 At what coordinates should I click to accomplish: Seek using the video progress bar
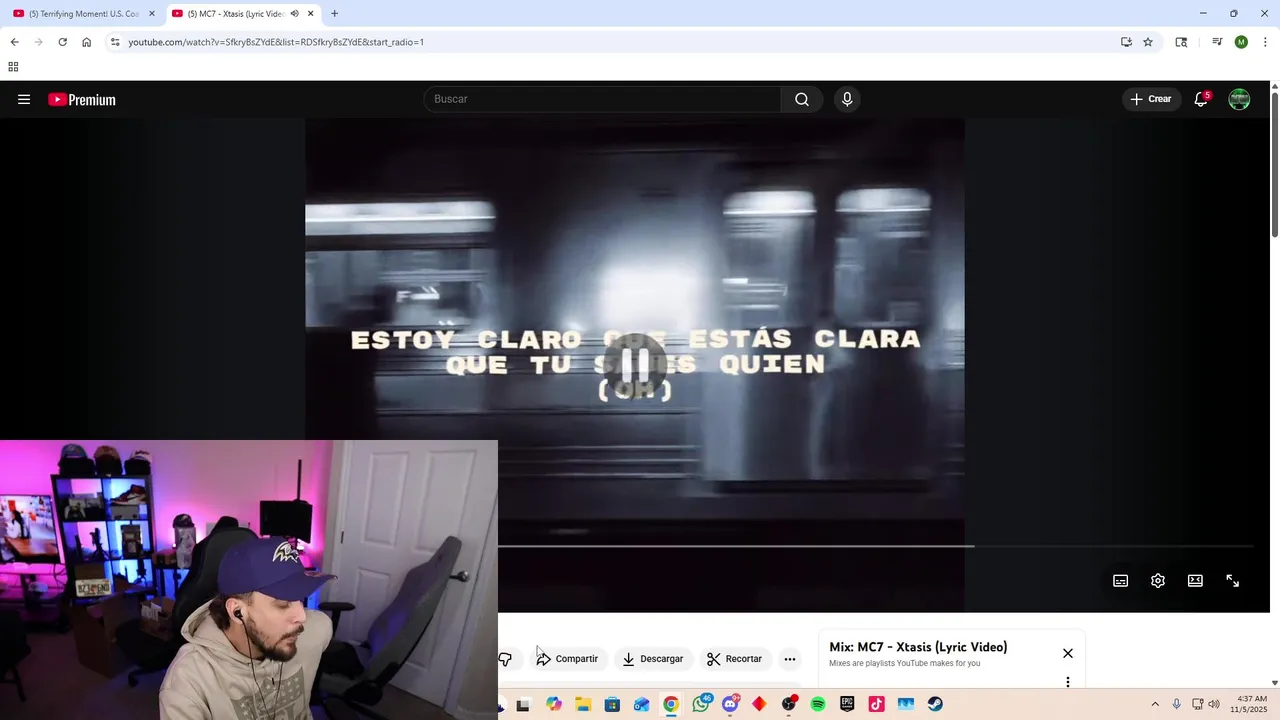click(875, 546)
